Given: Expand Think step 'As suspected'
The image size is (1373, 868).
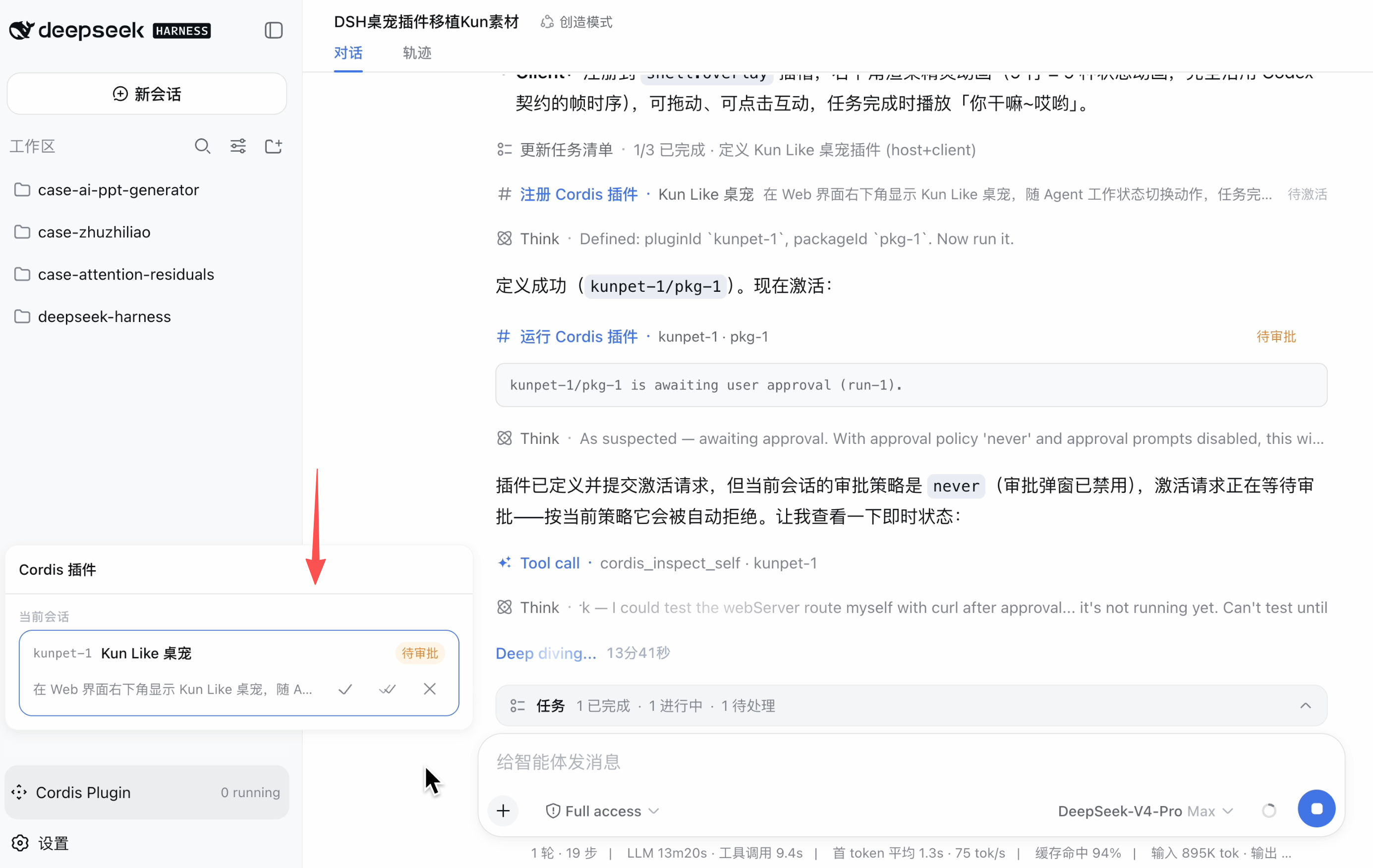Looking at the screenshot, I should tap(911, 438).
